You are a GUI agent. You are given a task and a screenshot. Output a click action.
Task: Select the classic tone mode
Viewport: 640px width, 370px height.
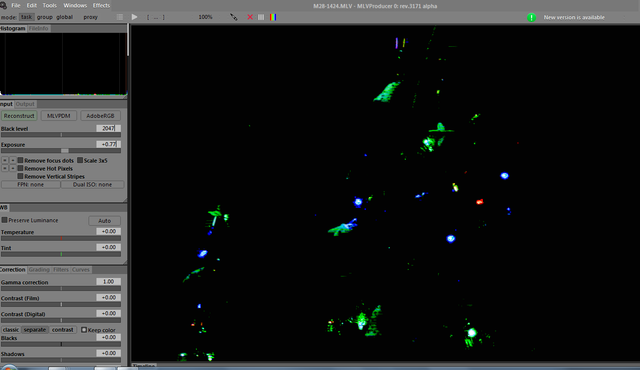(x=11, y=330)
